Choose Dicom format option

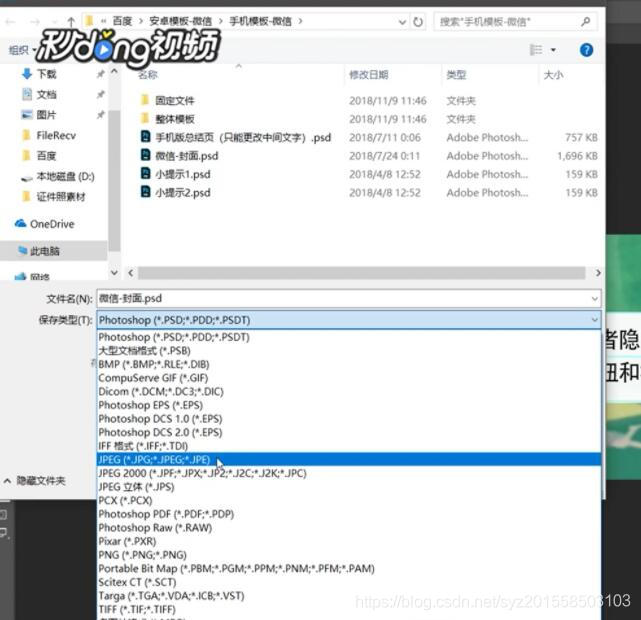pos(349,392)
